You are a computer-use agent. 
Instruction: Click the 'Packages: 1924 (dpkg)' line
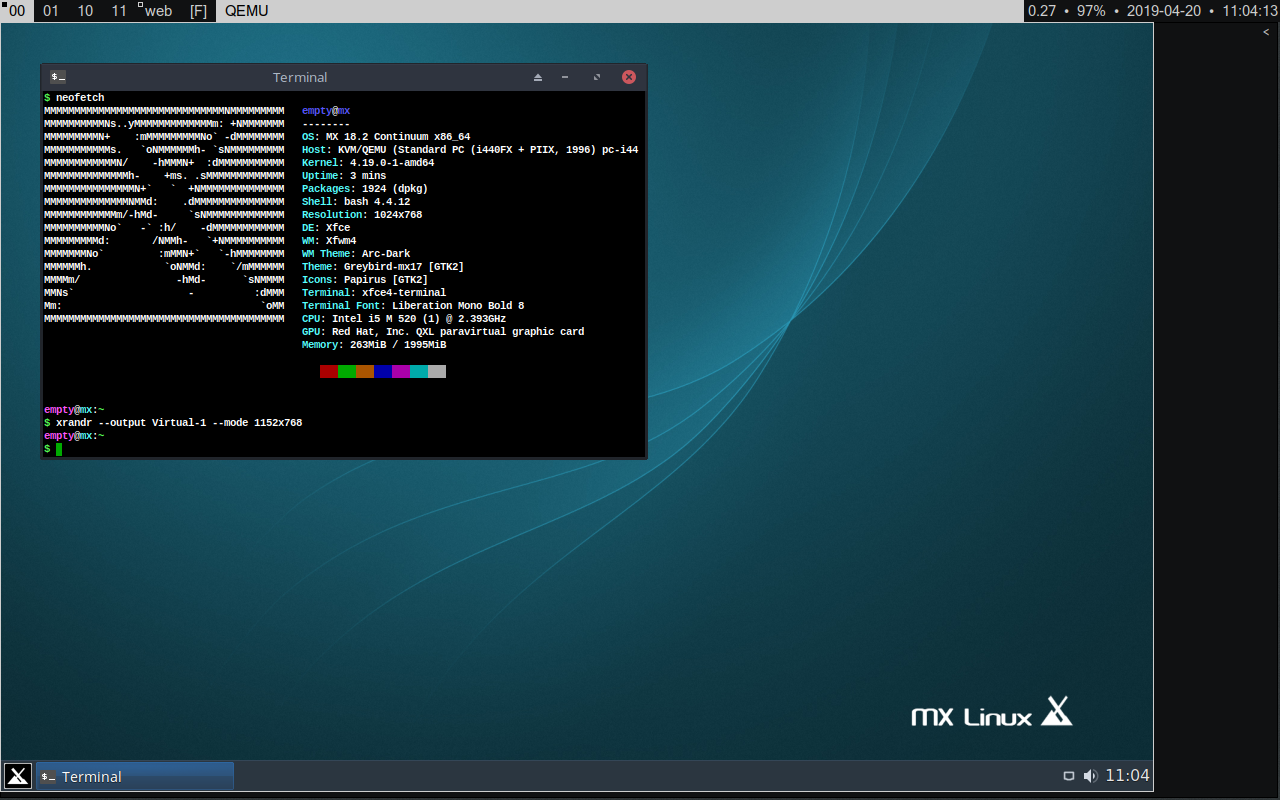point(365,189)
